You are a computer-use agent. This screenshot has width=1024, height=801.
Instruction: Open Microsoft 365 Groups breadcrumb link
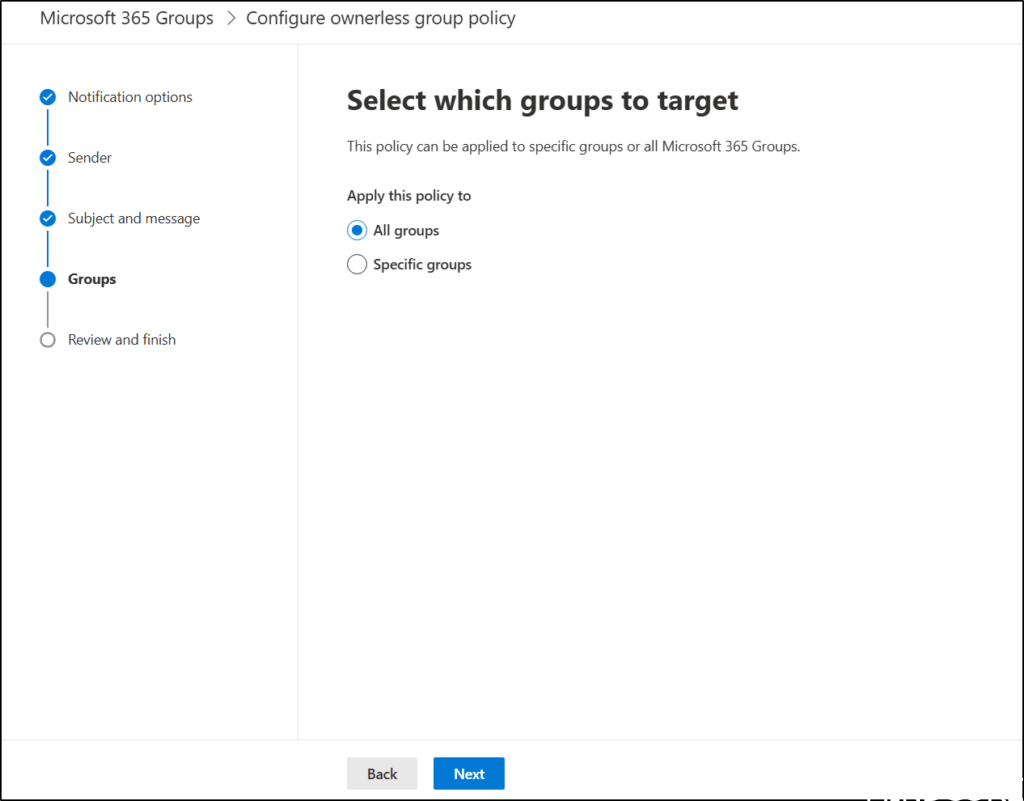pos(127,19)
